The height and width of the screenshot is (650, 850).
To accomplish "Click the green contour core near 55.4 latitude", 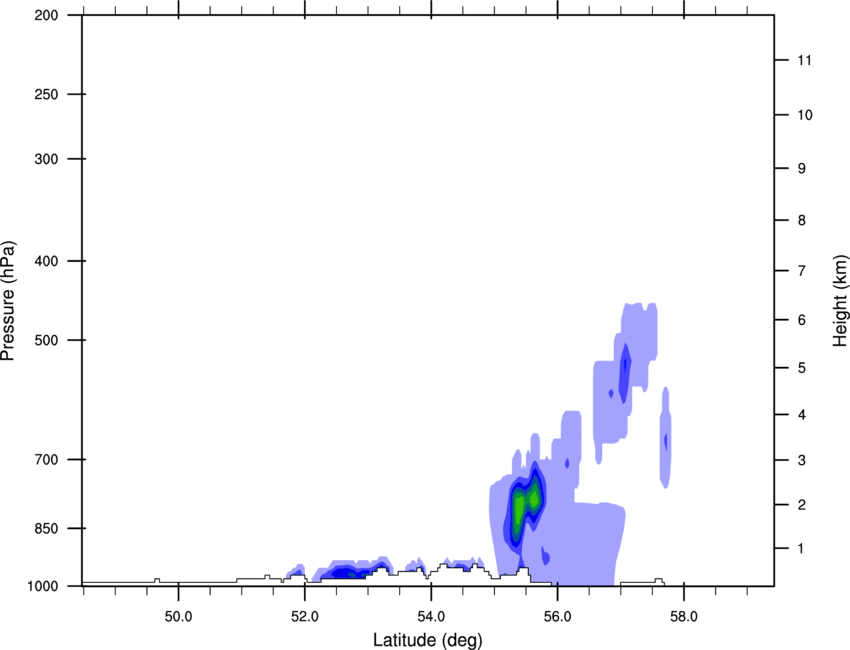I will tap(519, 509).
